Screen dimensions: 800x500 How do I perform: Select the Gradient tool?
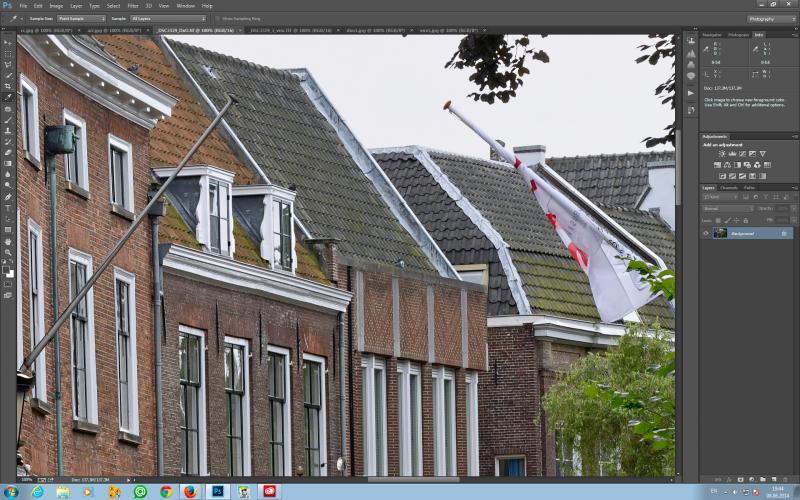coord(8,163)
